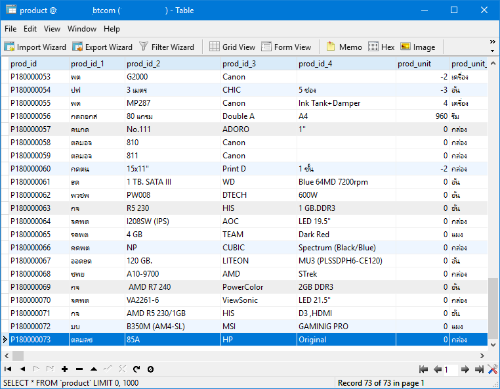
Task: Open the Help menu
Action: (111, 29)
